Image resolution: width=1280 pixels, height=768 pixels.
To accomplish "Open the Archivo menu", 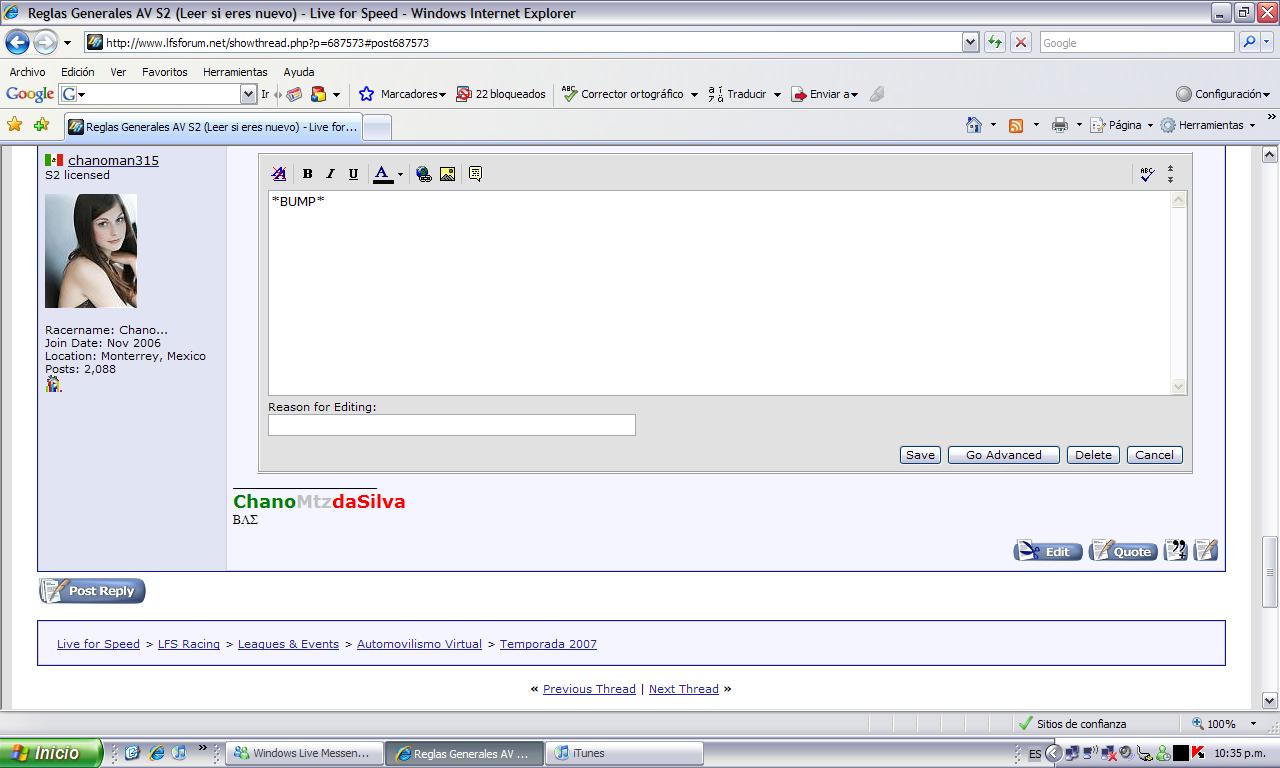I will pyautogui.click(x=27, y=72).
